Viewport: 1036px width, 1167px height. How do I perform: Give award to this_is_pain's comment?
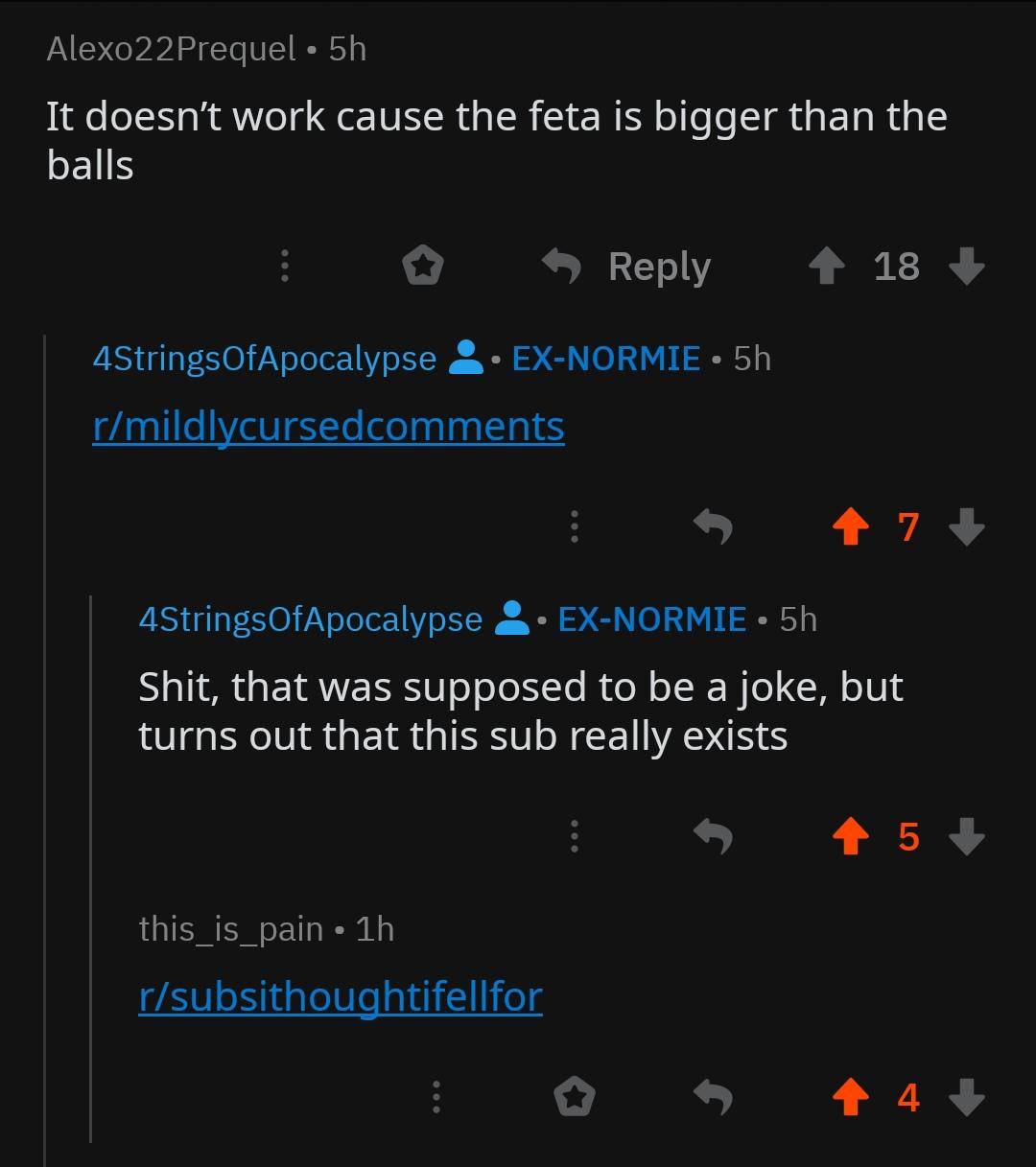coord(574,1097)
